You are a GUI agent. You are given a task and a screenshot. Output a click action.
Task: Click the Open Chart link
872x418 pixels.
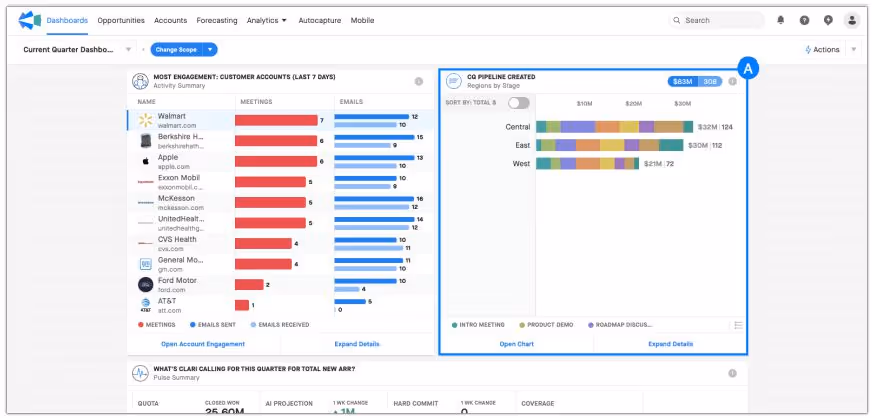point(517,344)
